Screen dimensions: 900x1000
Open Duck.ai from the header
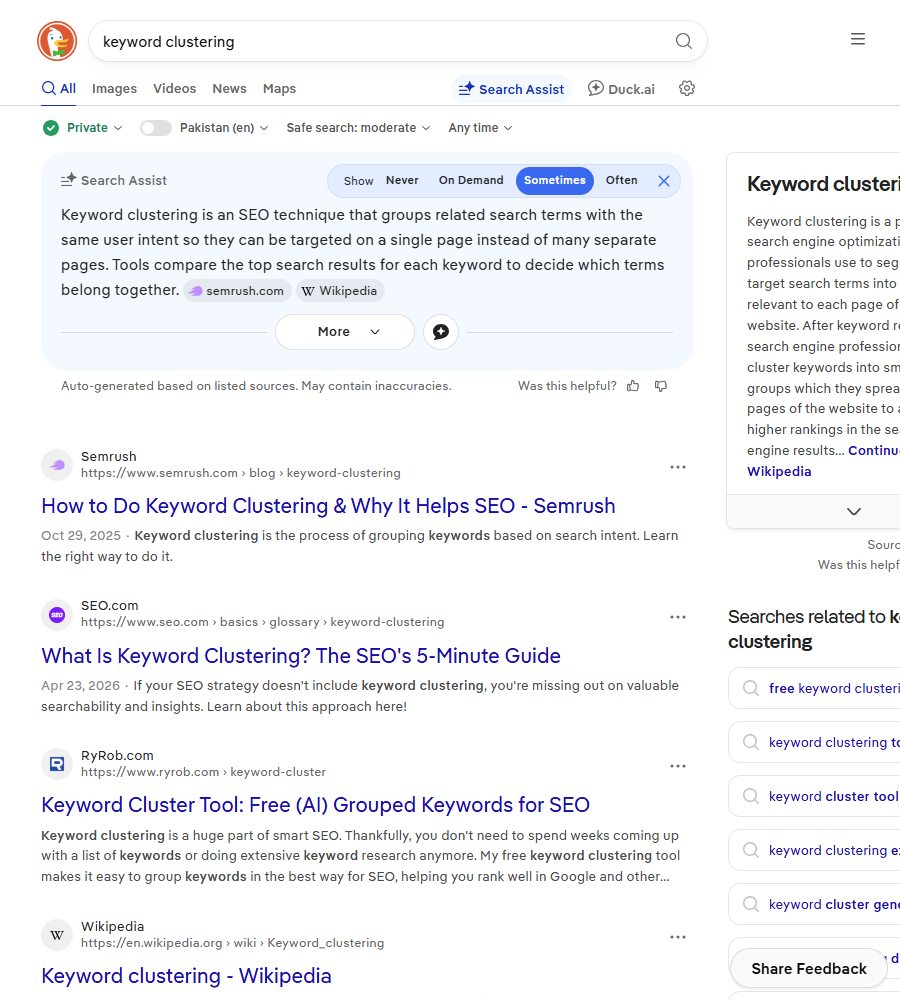click(x=621, y=89)
